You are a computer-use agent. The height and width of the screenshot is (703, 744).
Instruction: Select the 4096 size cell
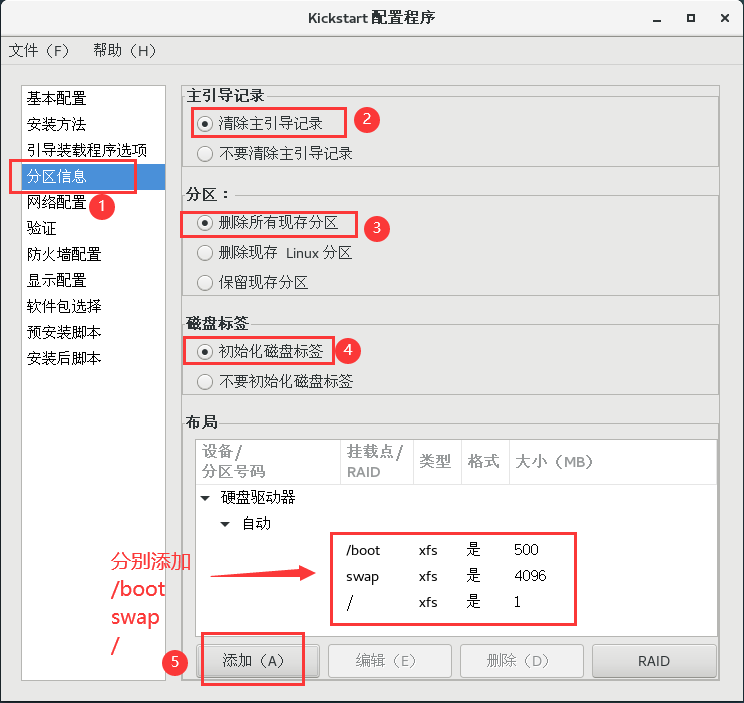[530, 576]
